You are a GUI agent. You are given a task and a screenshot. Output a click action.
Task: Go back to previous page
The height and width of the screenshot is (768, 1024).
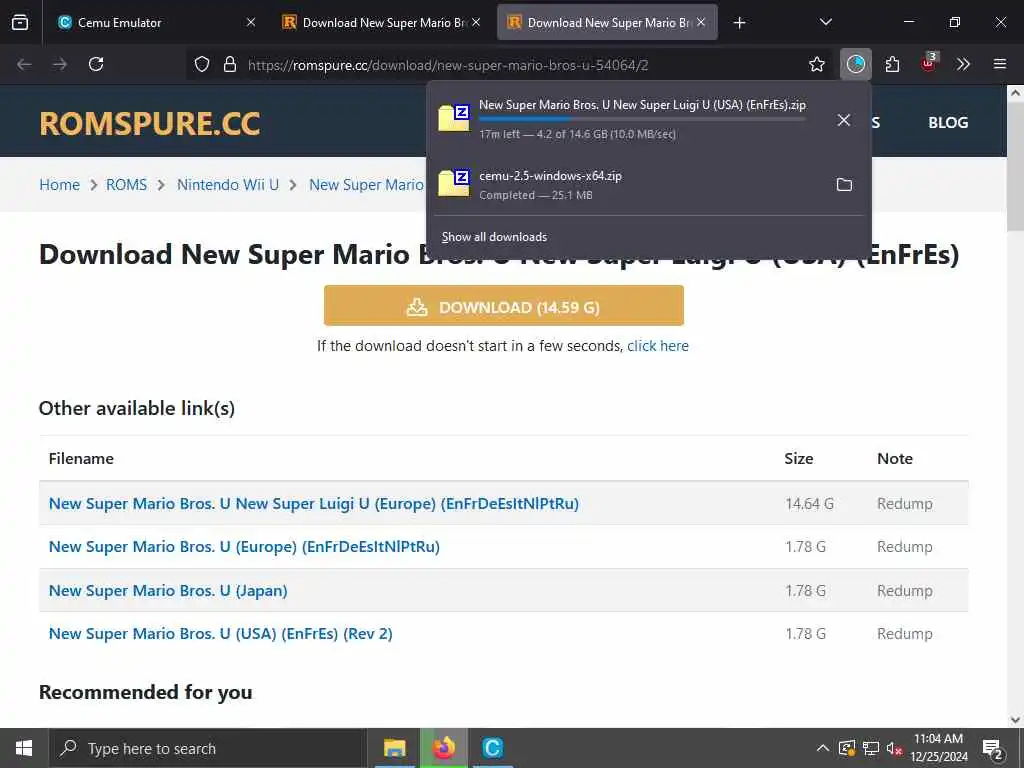[x=24, y=64]
